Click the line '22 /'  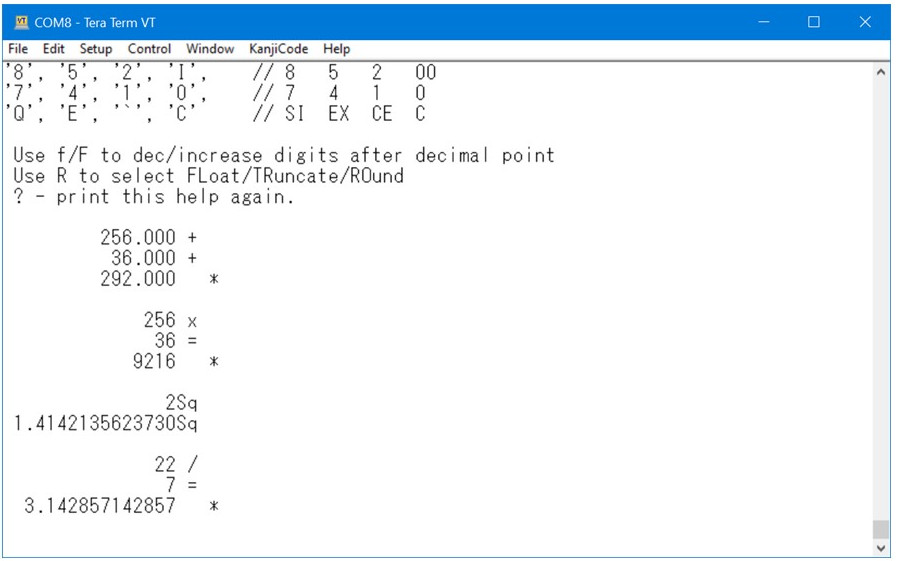click(x=176, y=464)
